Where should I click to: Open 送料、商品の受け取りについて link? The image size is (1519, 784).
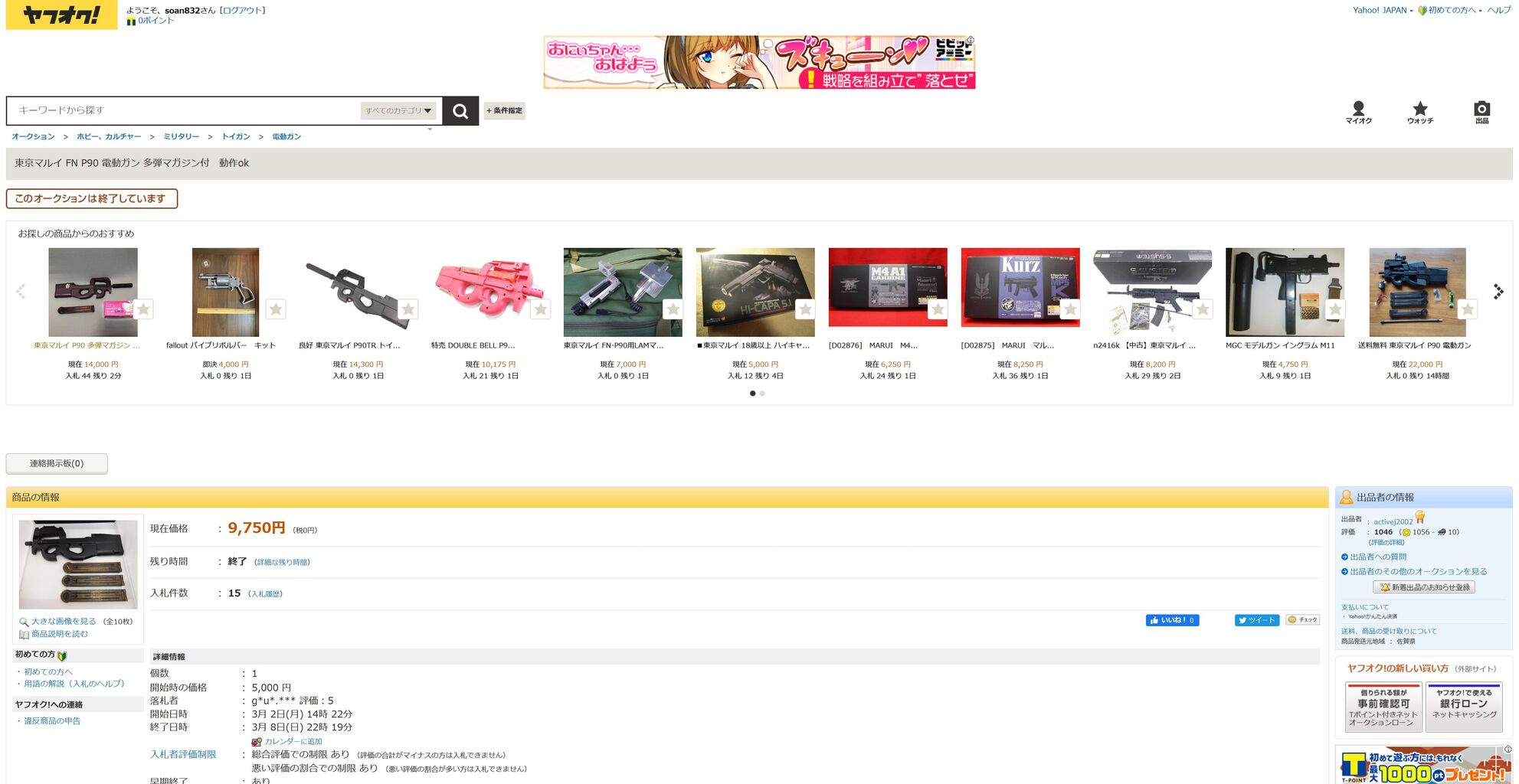pos(1389,632)
